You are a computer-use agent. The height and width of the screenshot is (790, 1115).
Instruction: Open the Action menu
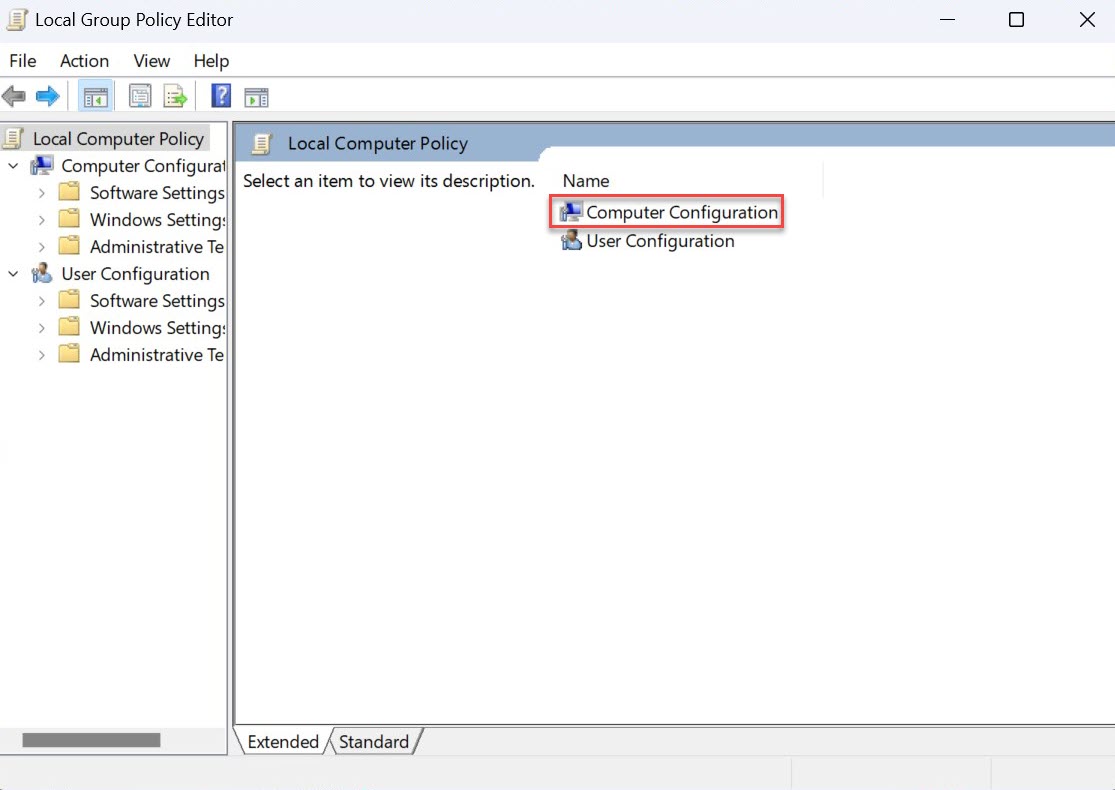point(84,61)
